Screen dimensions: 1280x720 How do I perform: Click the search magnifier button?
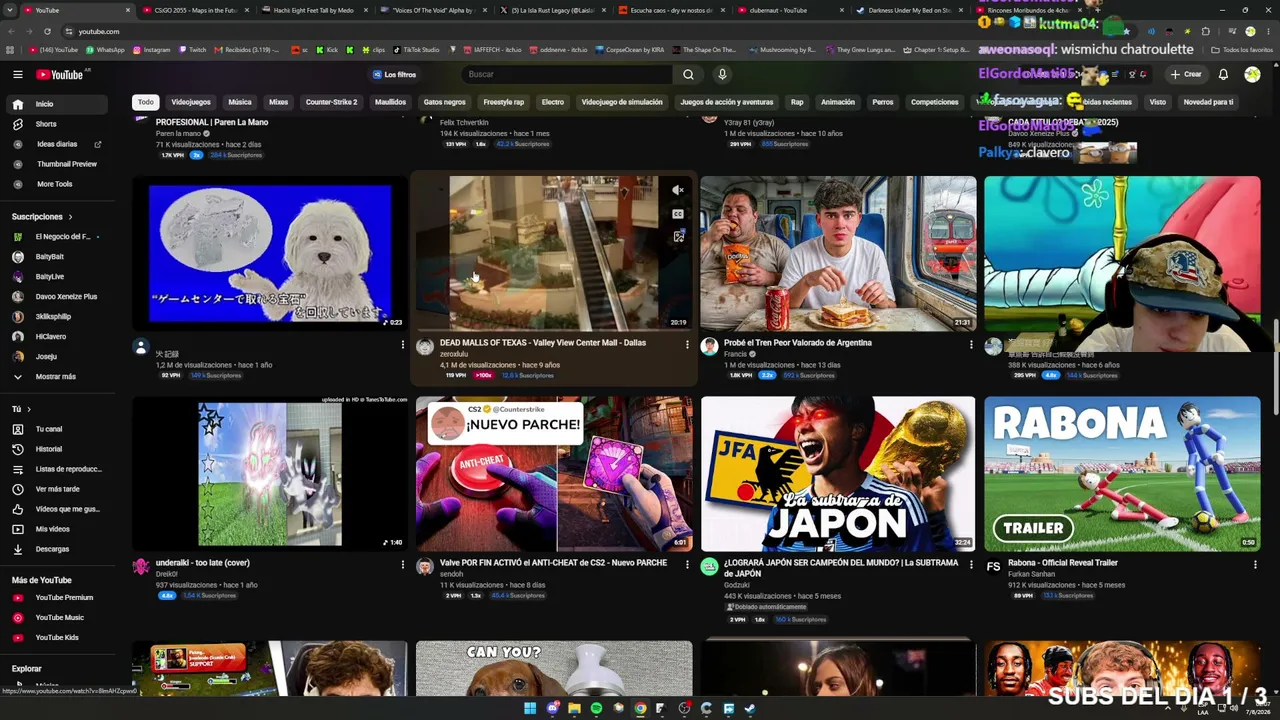(x=688, y=74)
